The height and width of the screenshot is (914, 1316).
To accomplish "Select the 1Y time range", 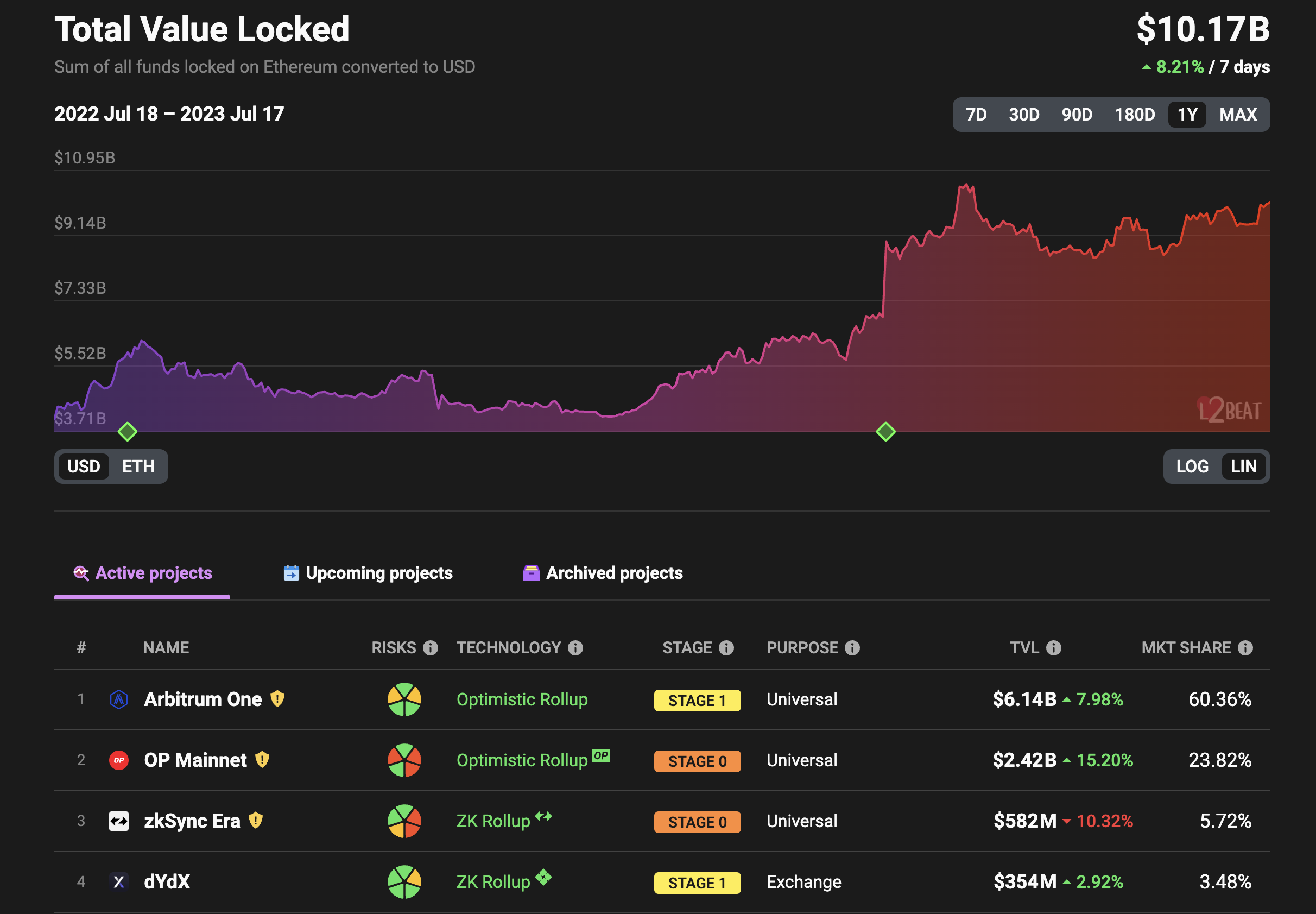I will [x=1187, y=115].
